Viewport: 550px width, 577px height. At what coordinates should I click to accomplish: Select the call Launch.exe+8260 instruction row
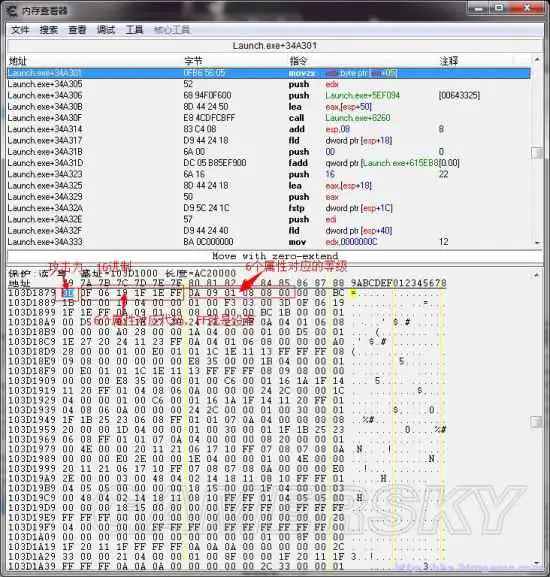[x=269, y=118]
